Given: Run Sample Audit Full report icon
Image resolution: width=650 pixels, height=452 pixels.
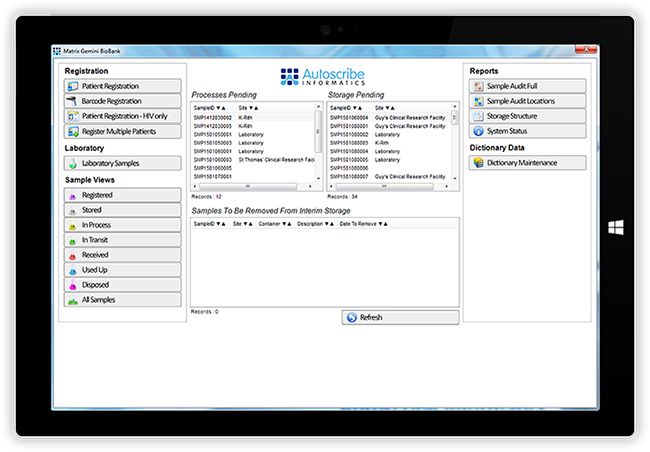Looking at the screenshot, I should (478, 86).
